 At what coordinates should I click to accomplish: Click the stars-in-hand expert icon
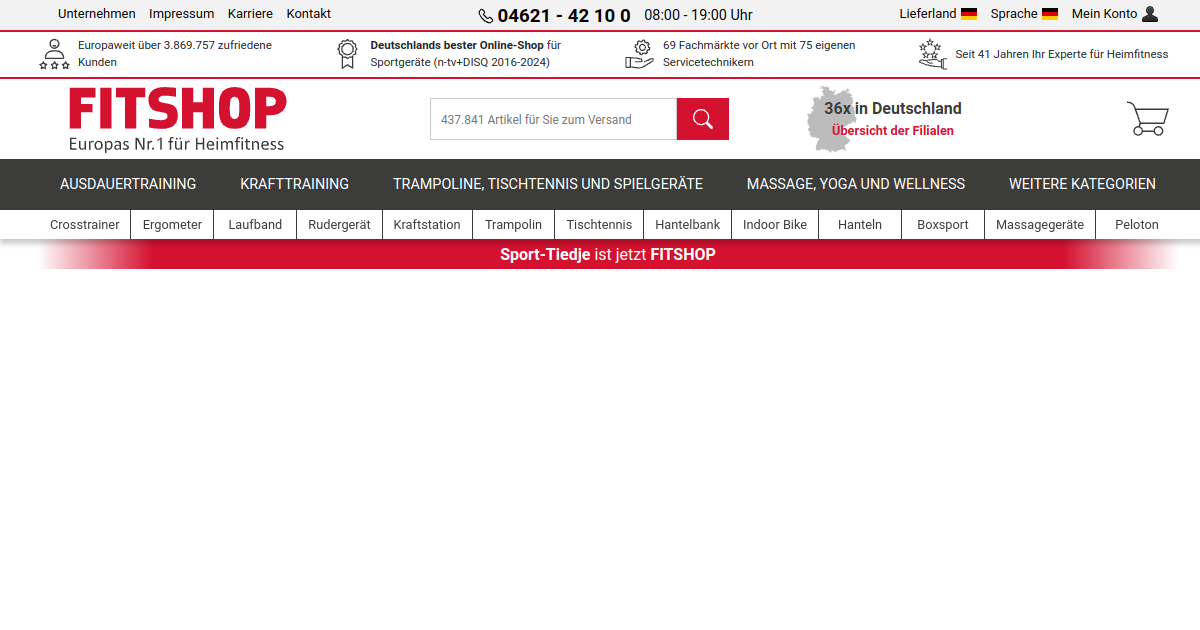coord(932,54)
